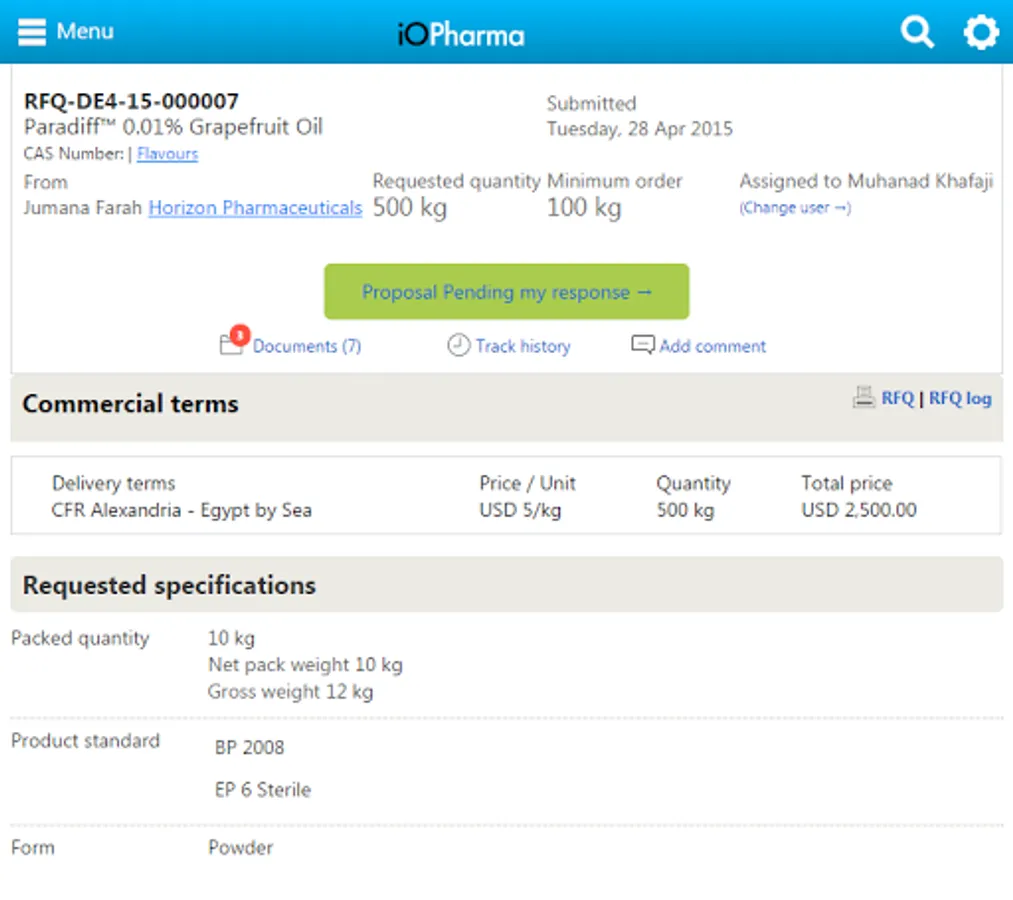
Task: Click the packed quantity value 10 kg
Action: 231,638
